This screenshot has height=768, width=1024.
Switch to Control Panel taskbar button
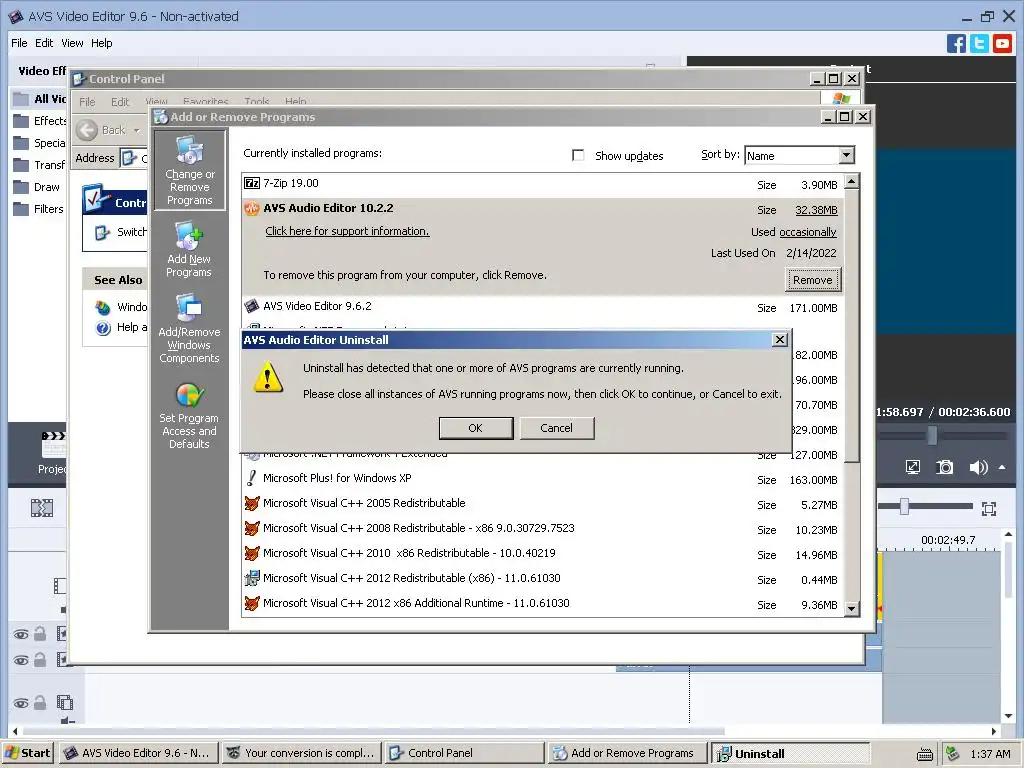464,753
